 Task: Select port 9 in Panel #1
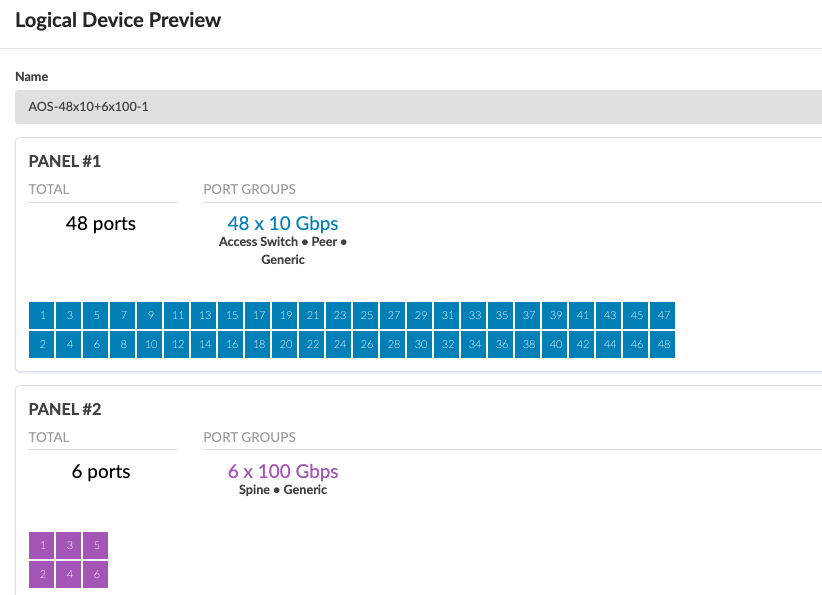(x=150, y=315)
